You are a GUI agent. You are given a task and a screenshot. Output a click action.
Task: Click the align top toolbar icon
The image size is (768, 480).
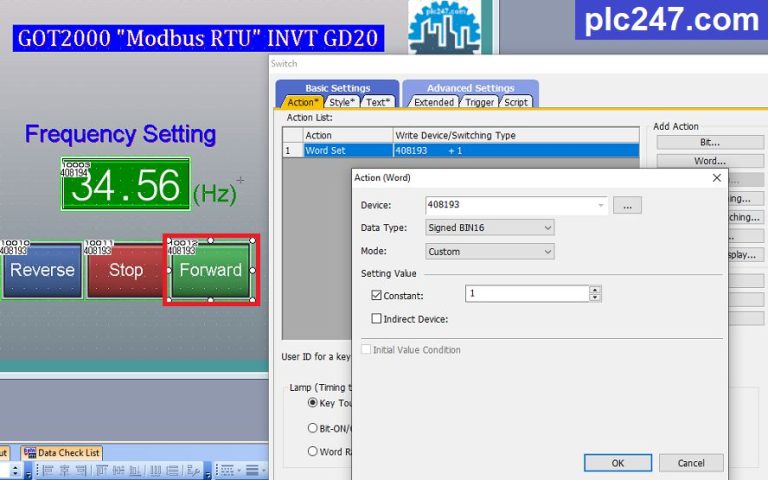(x=101, y=470)
